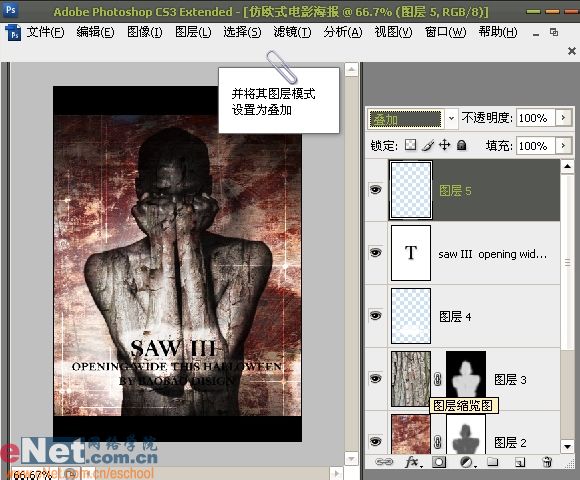Image resolution: width=580 pixels, height=480 pixels.
Task: Click the poster image in the canvas
Action: [178, 264]
